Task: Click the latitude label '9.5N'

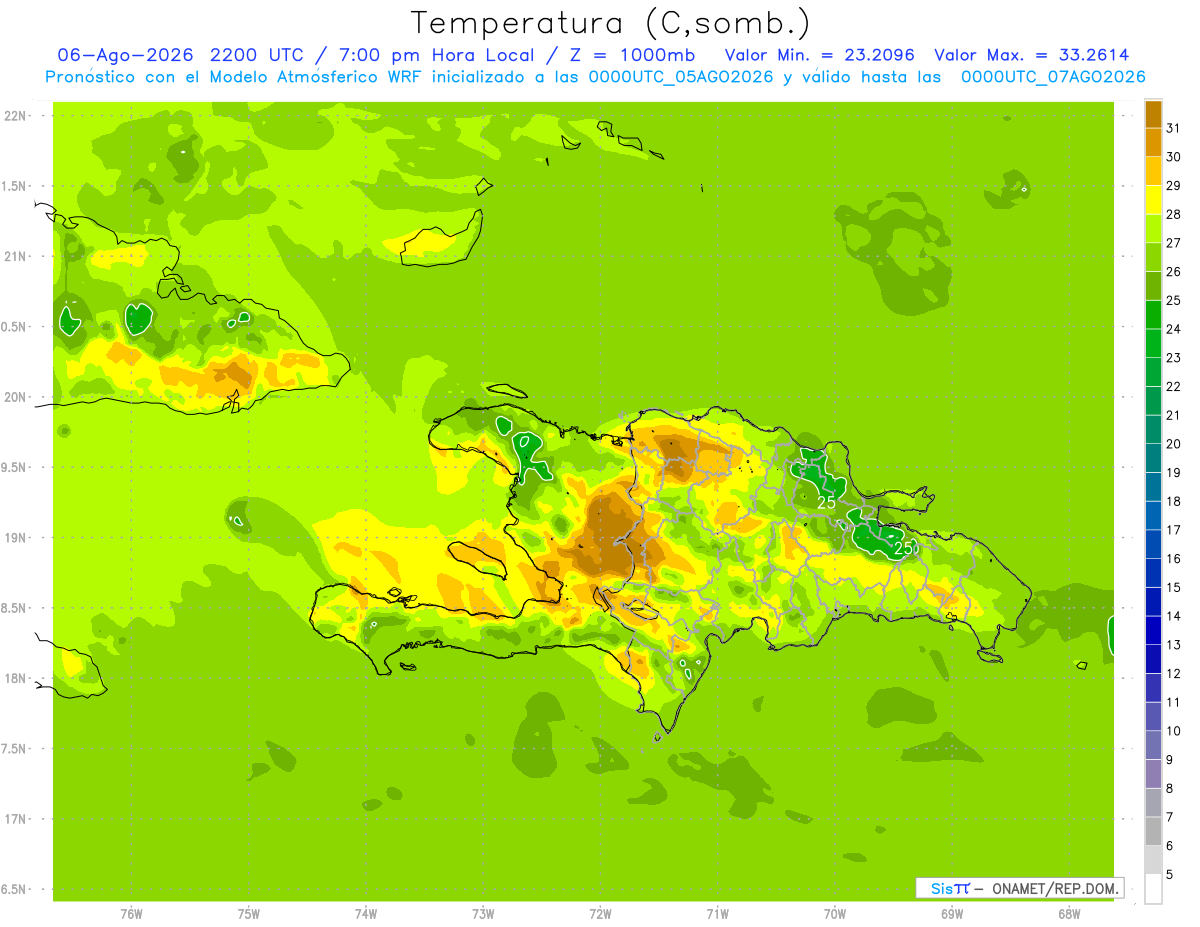Action: point(15,468)
